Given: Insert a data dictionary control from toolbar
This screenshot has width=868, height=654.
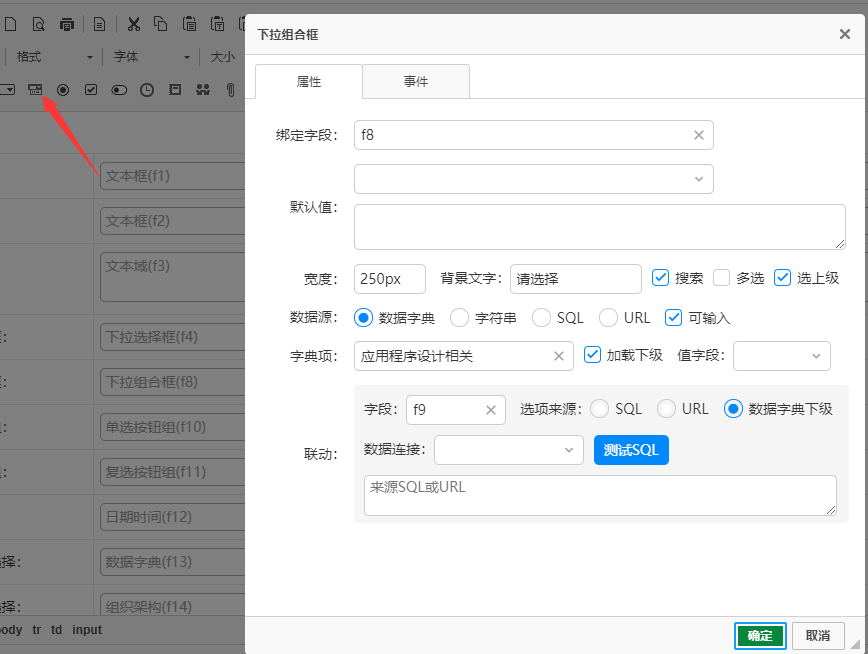Looking at the screenshot, I should point(175,89).
